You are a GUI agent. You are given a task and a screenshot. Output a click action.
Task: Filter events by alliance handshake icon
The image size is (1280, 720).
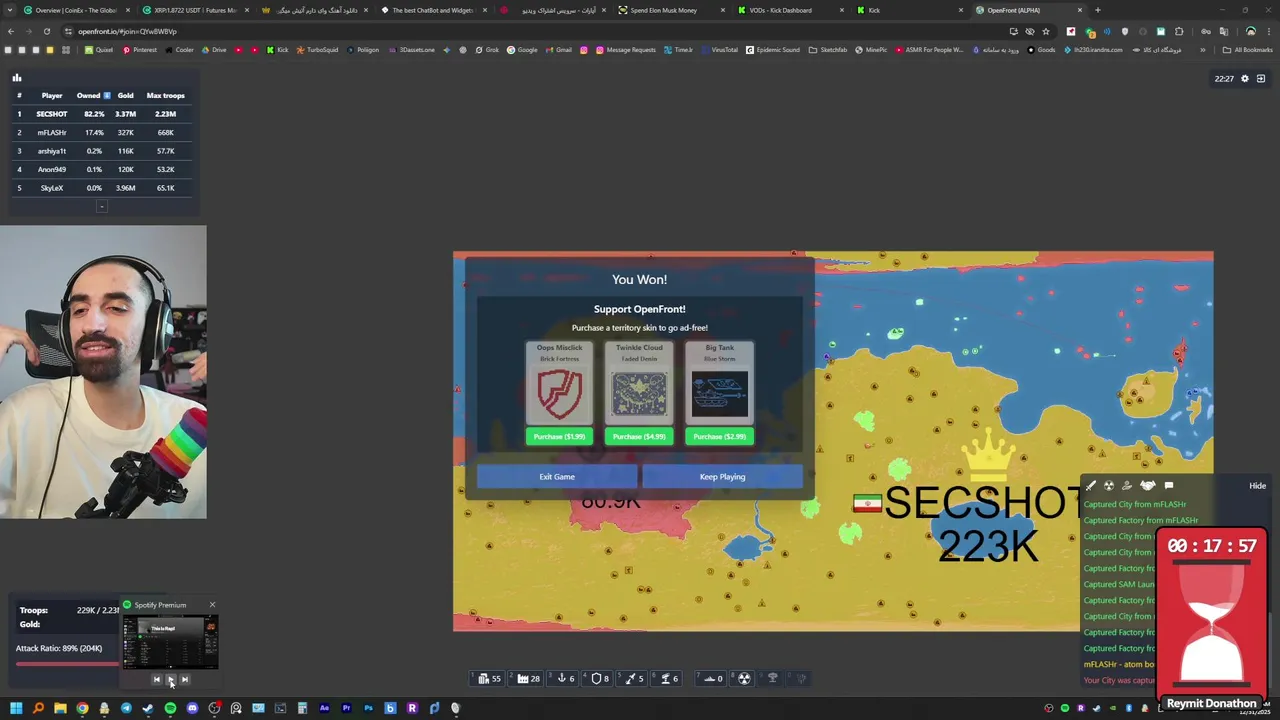pos(1147,486)
